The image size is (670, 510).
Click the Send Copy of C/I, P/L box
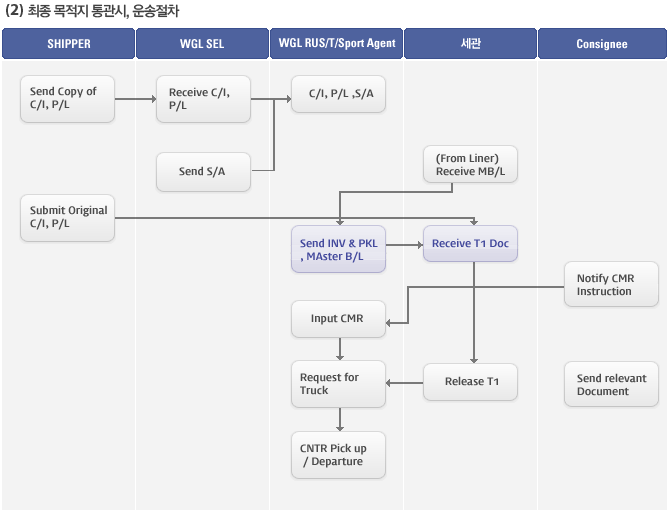click(68, 99)
